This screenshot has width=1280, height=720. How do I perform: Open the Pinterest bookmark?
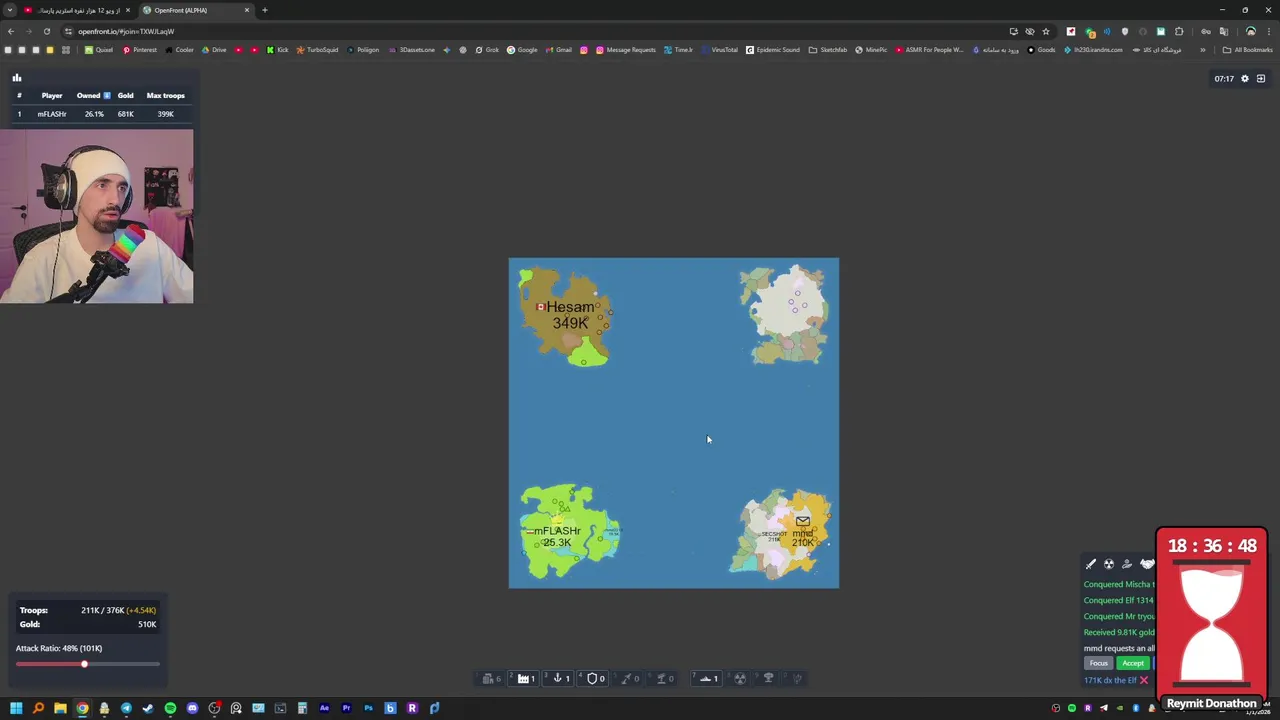coord(140,50)
